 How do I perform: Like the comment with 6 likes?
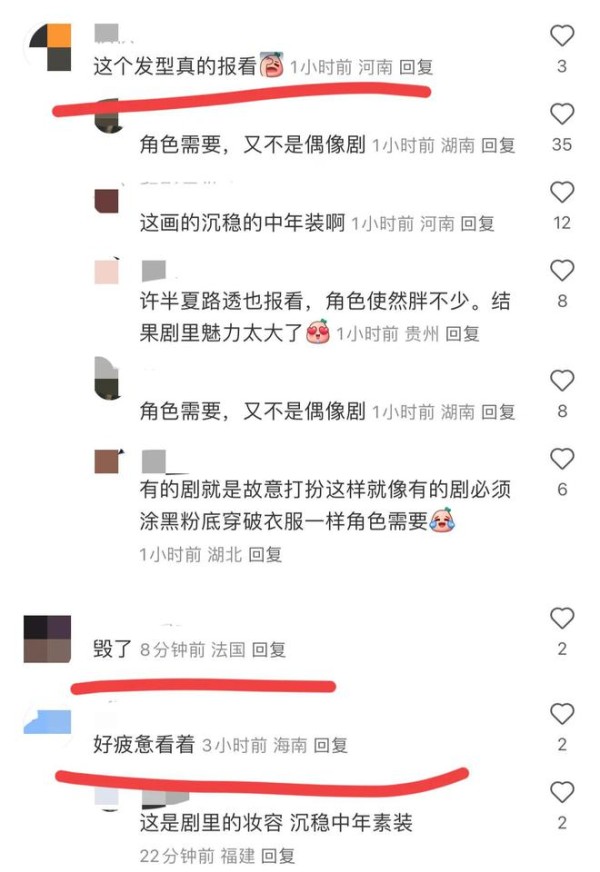coord(562,459)
